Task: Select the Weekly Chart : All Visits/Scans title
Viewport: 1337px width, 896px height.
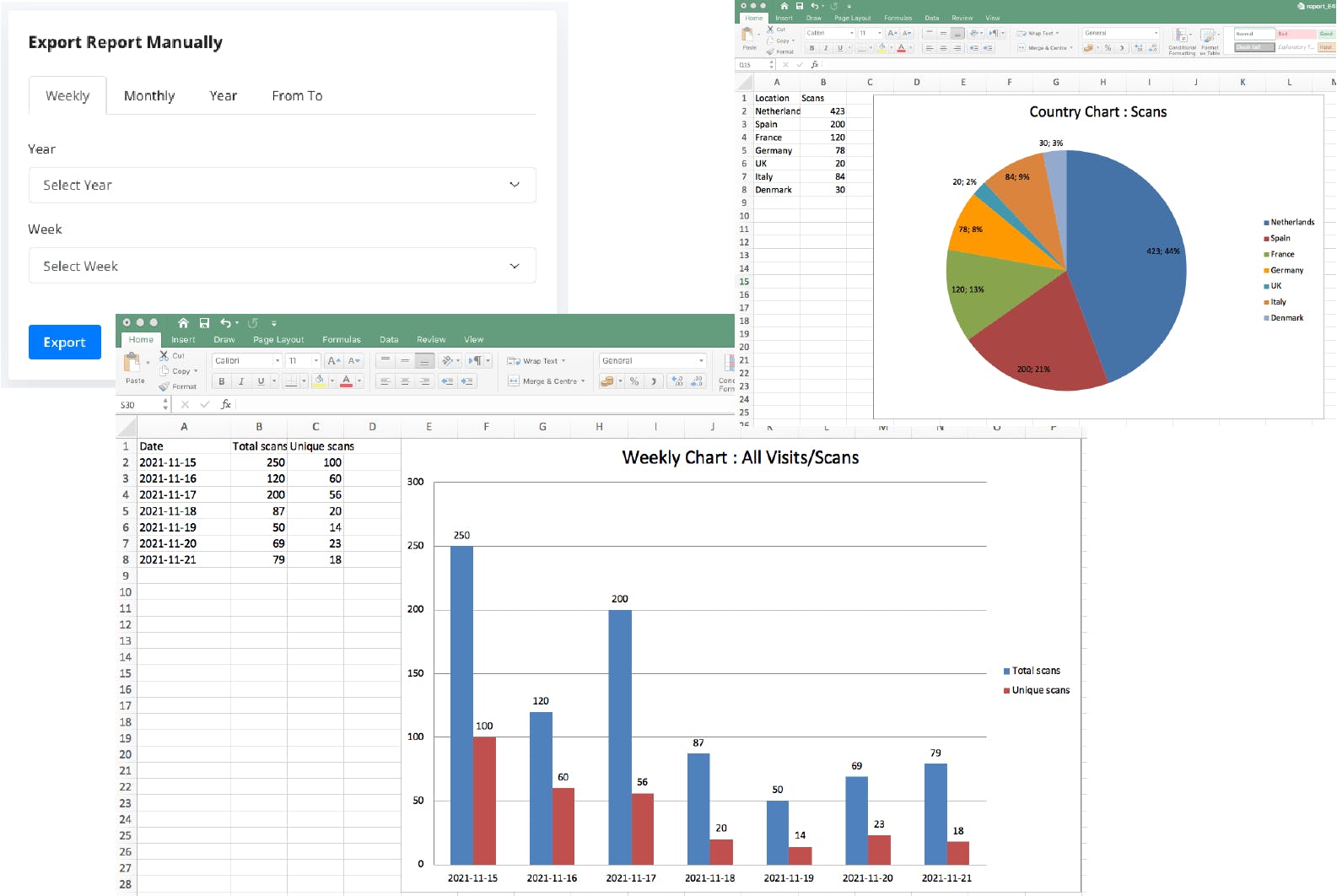Action: point(741,458)
